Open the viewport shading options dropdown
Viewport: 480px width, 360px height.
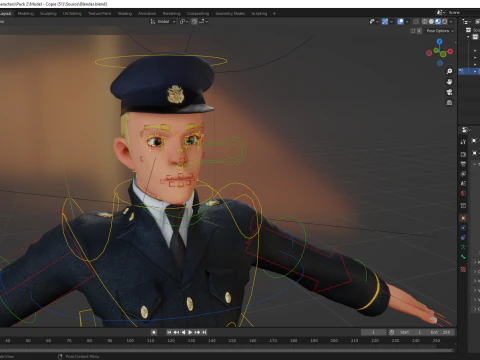pos(451,22)
